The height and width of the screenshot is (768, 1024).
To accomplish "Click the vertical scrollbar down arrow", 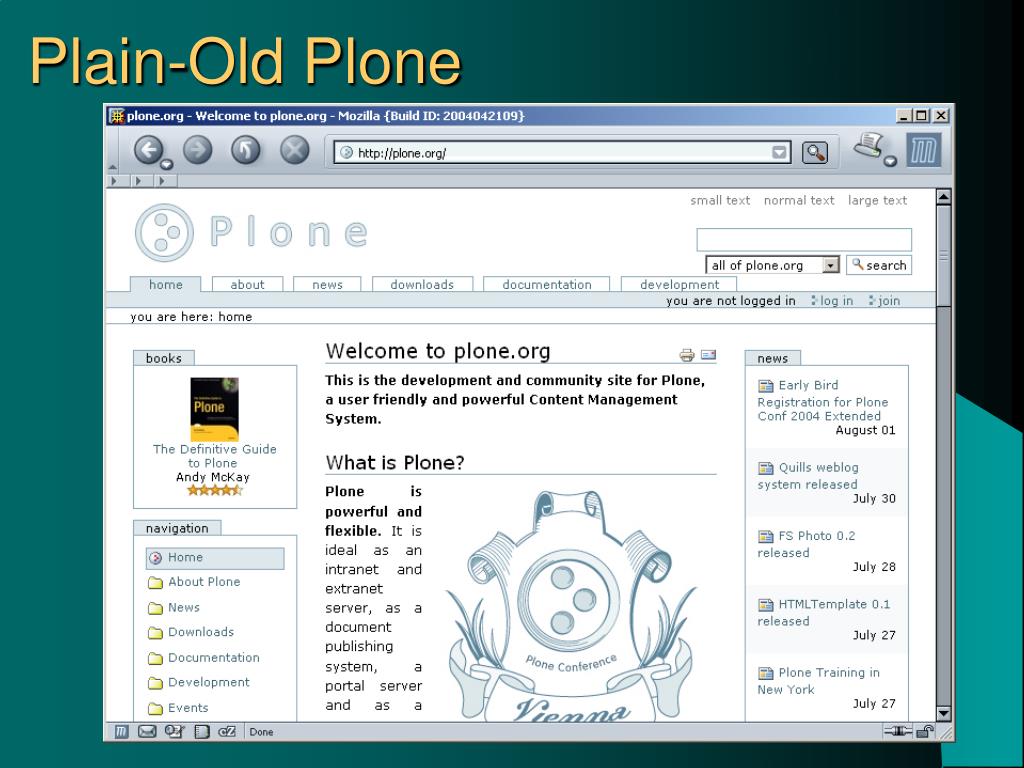I will pyautogui.click(x=944, y=713).
